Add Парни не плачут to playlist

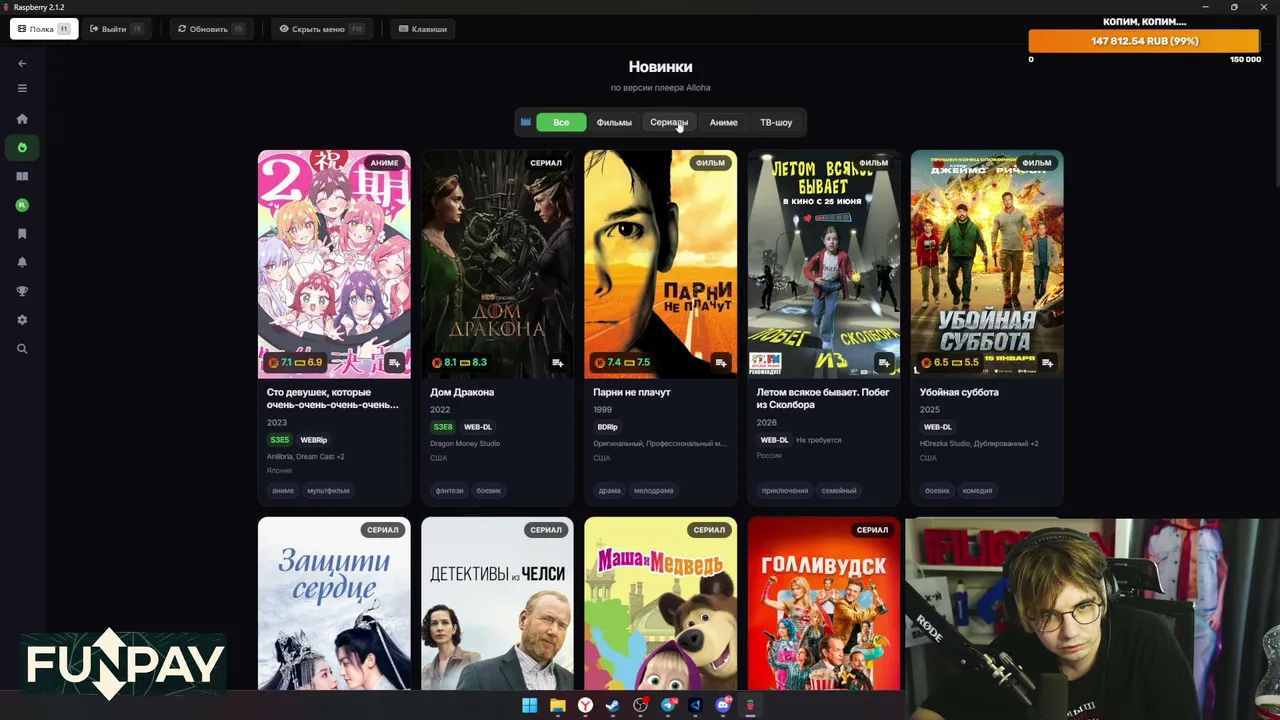pos(721,363)
